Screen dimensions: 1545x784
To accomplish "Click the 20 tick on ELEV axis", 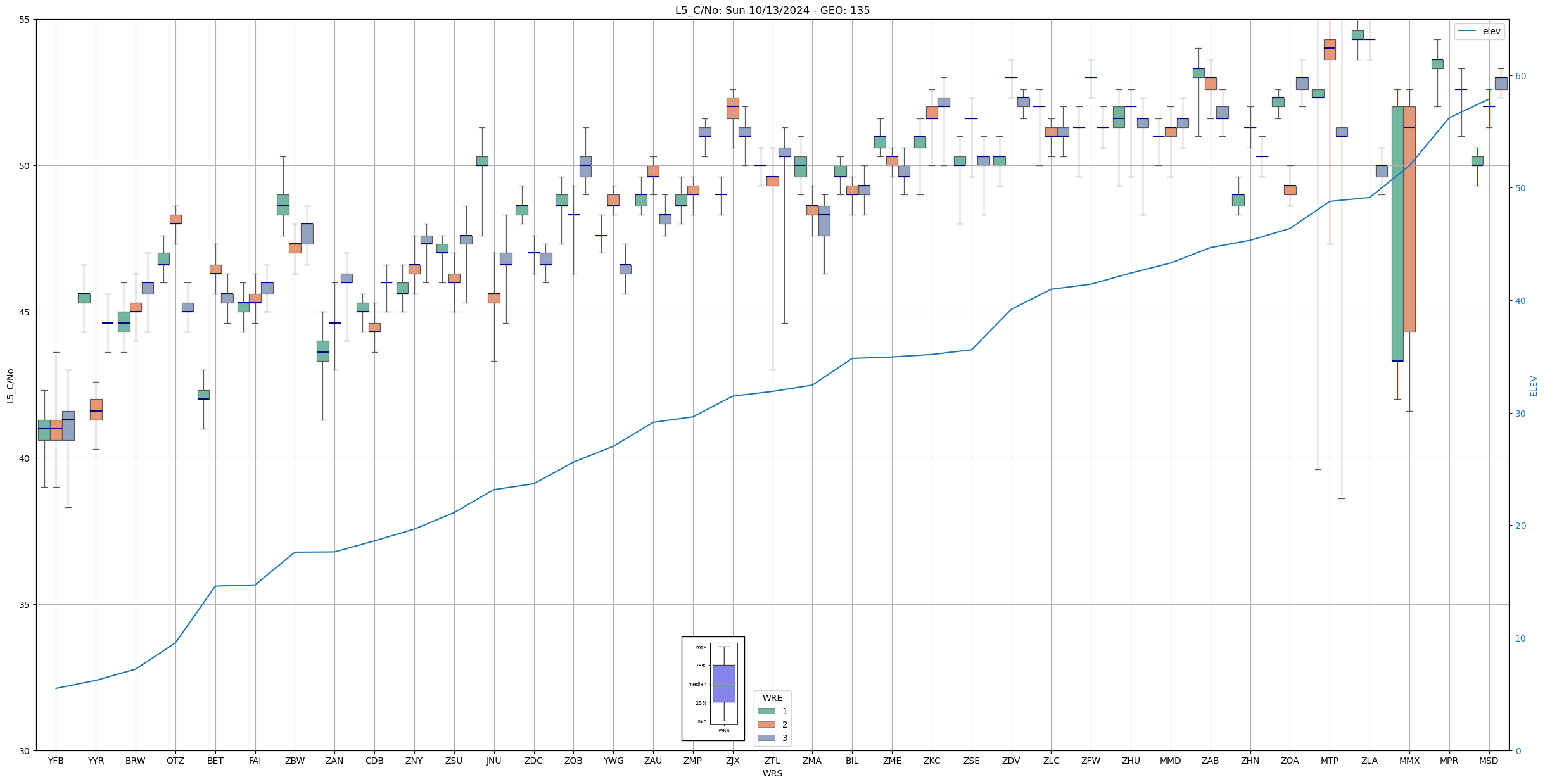I will (1520, 526).
